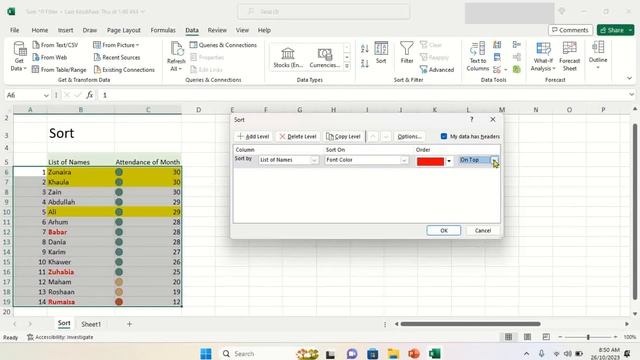Screen dimensions: 640x360
Task: Switch to Home ribbon tab
Action: pyautogui.click(x=40, y=30)
